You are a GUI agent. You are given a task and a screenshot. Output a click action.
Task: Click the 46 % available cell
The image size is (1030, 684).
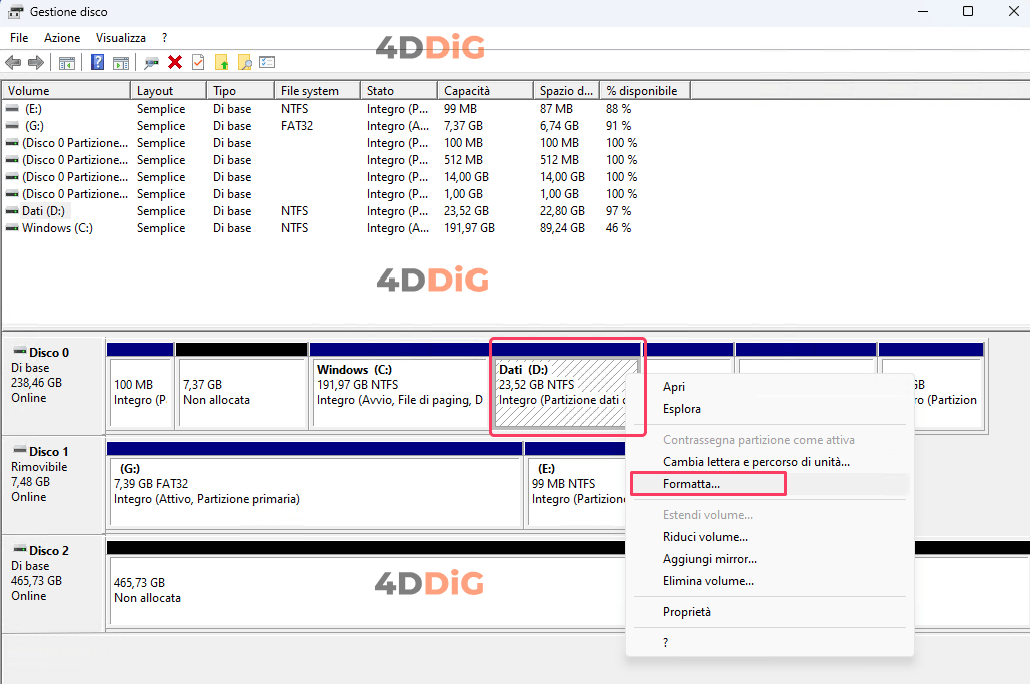[x=618, y=228]
